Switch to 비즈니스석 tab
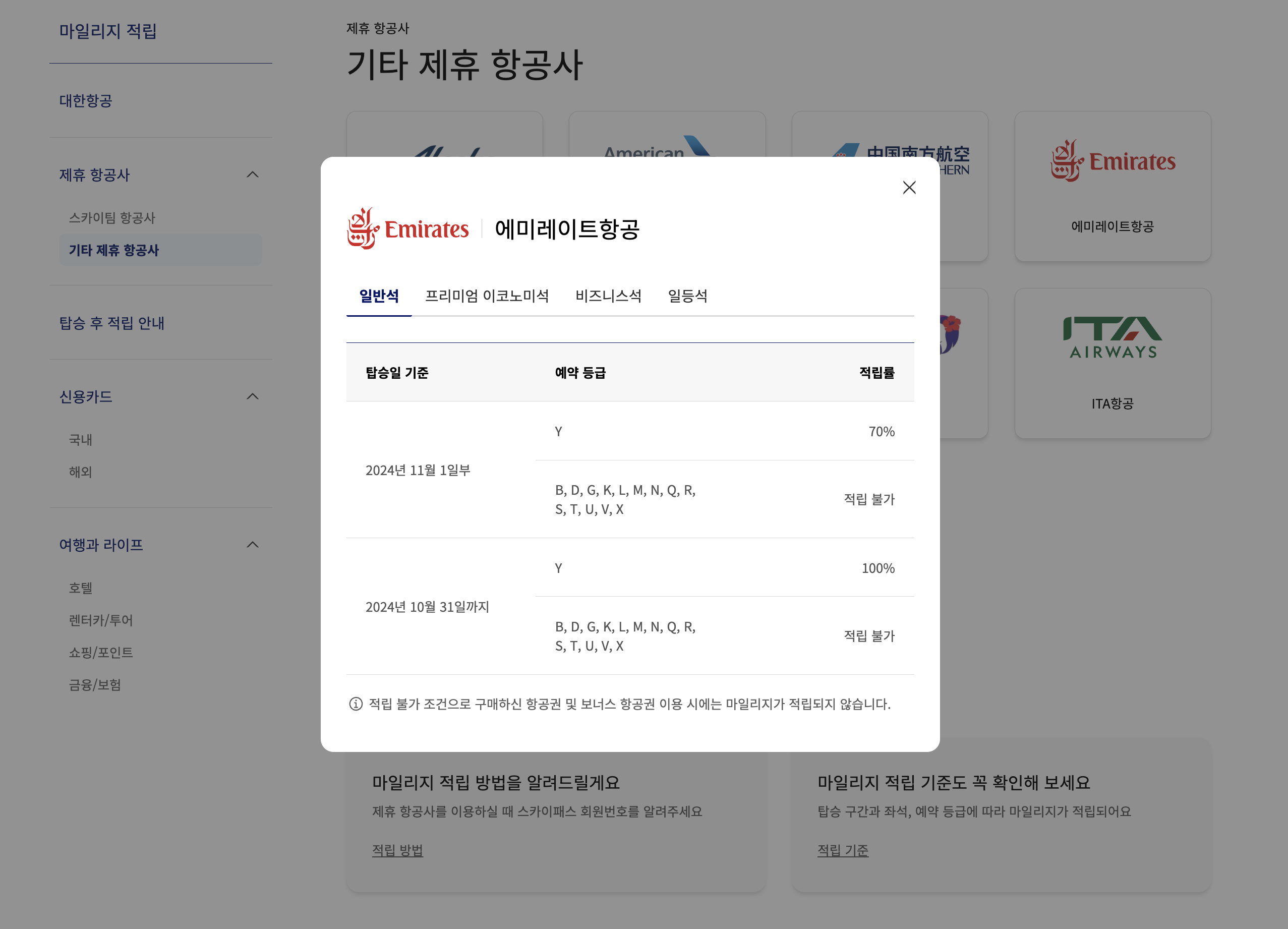The image size is (1288, 929). pos(608,296)
